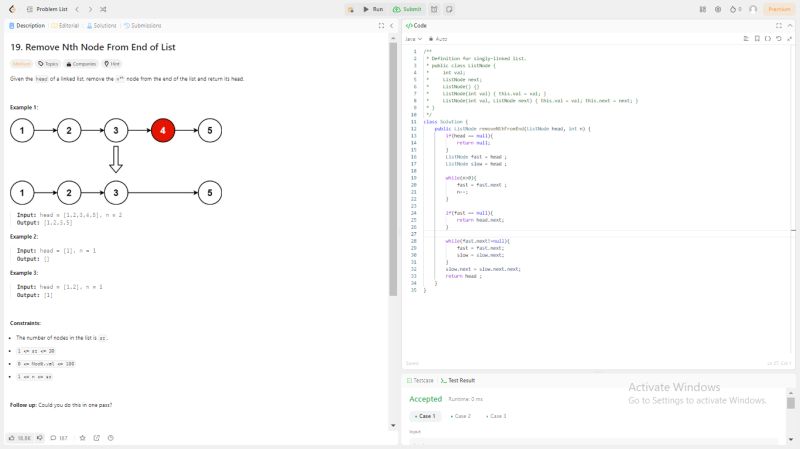Click node 4 highlighted red in diagram
This screenshot has height=449, width=800.
[163, 131]
